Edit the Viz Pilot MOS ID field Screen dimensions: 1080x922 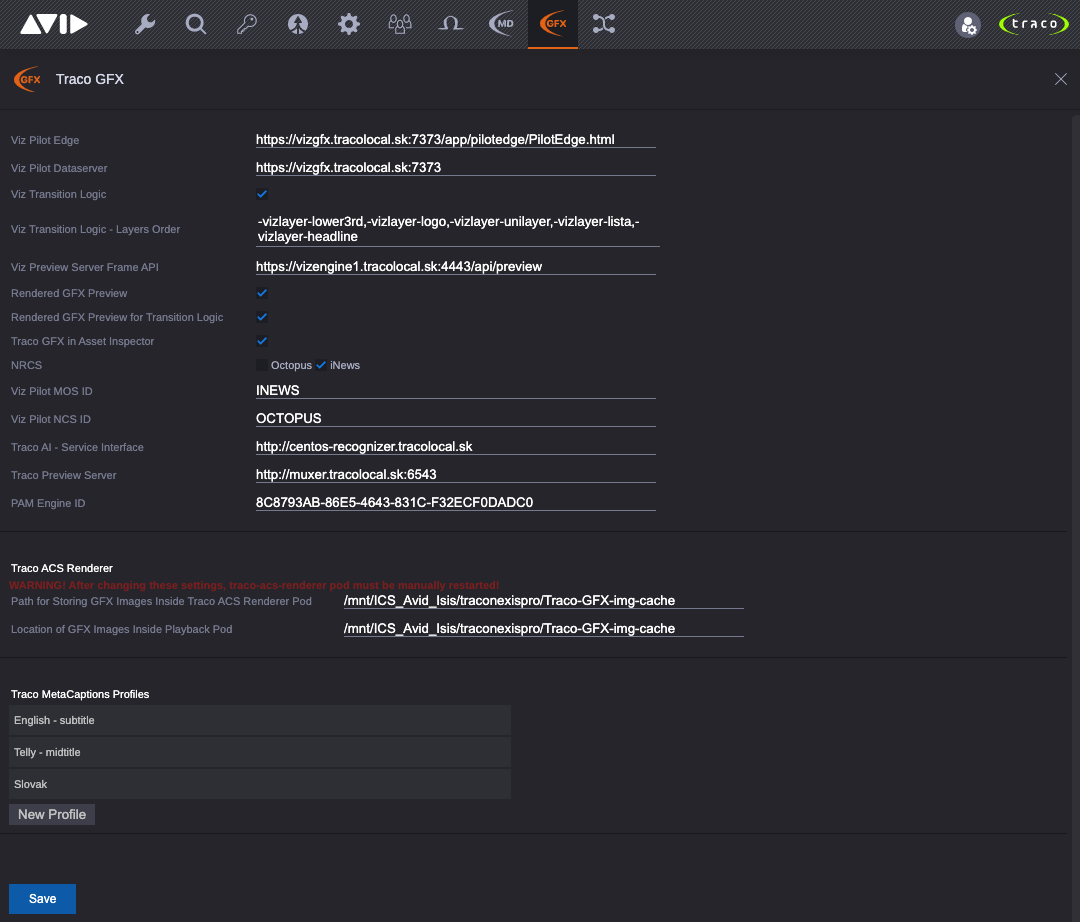(455, 390)
